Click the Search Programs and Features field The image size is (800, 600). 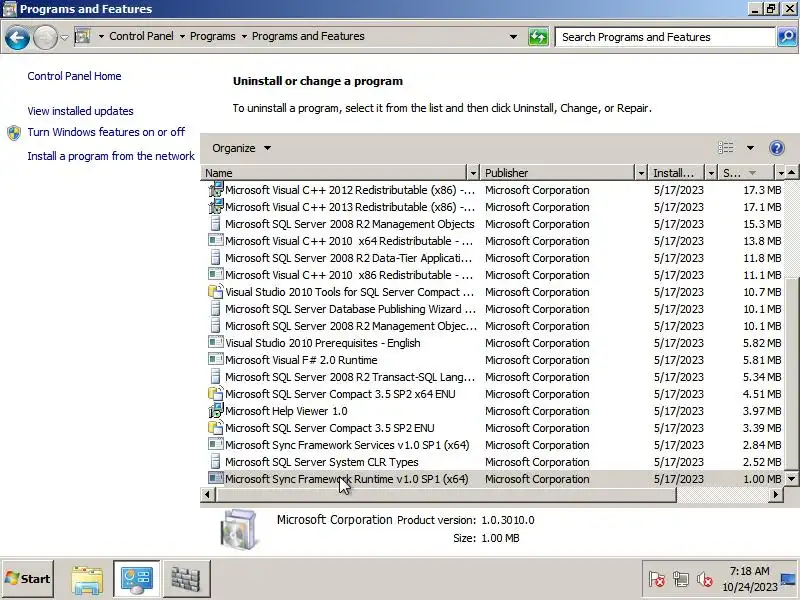pyautogui.click(x=665, y=37)
